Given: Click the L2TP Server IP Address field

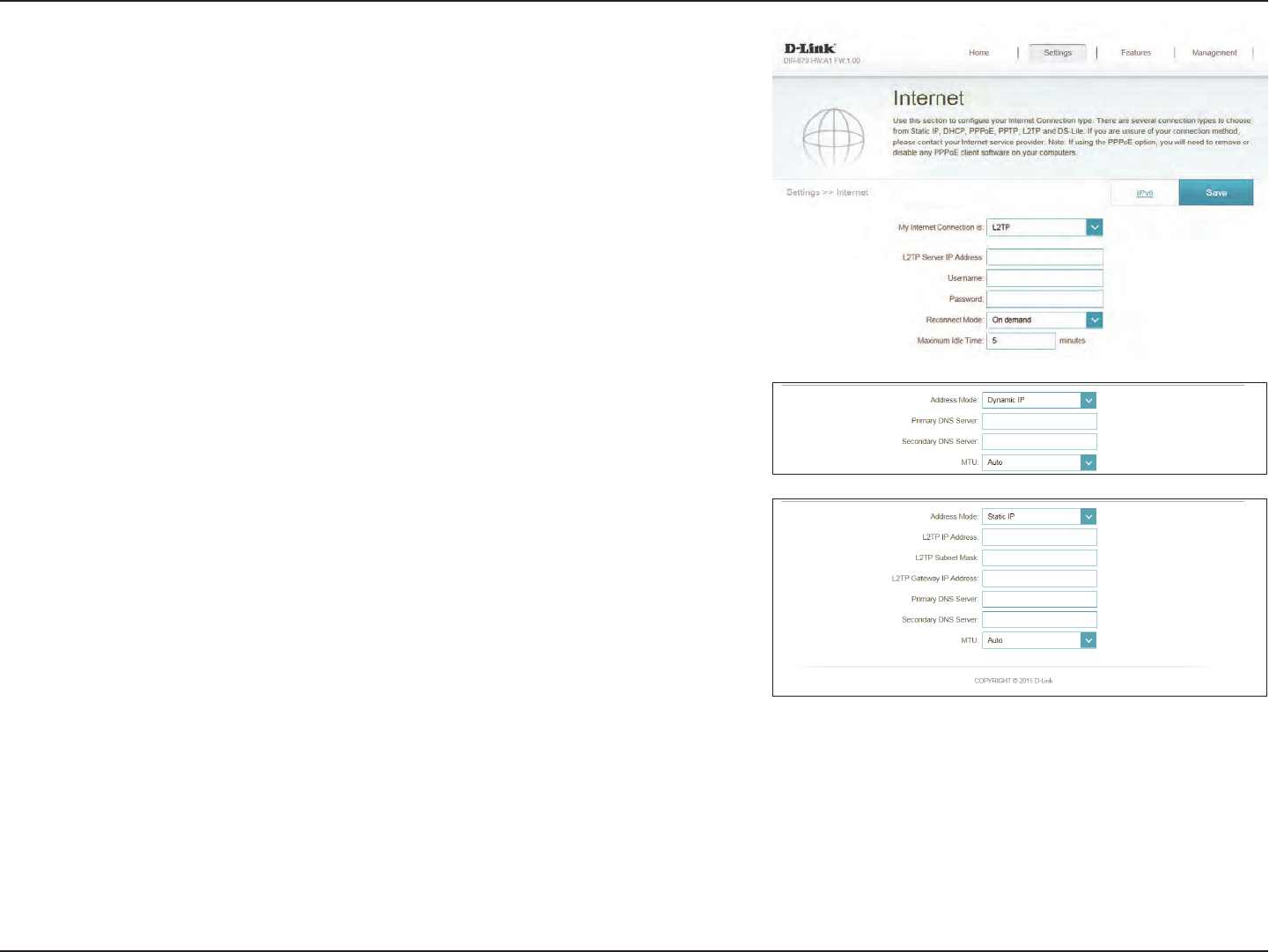Looking at the screenshot, I should pyautogui.click(x=1044, y=257).
